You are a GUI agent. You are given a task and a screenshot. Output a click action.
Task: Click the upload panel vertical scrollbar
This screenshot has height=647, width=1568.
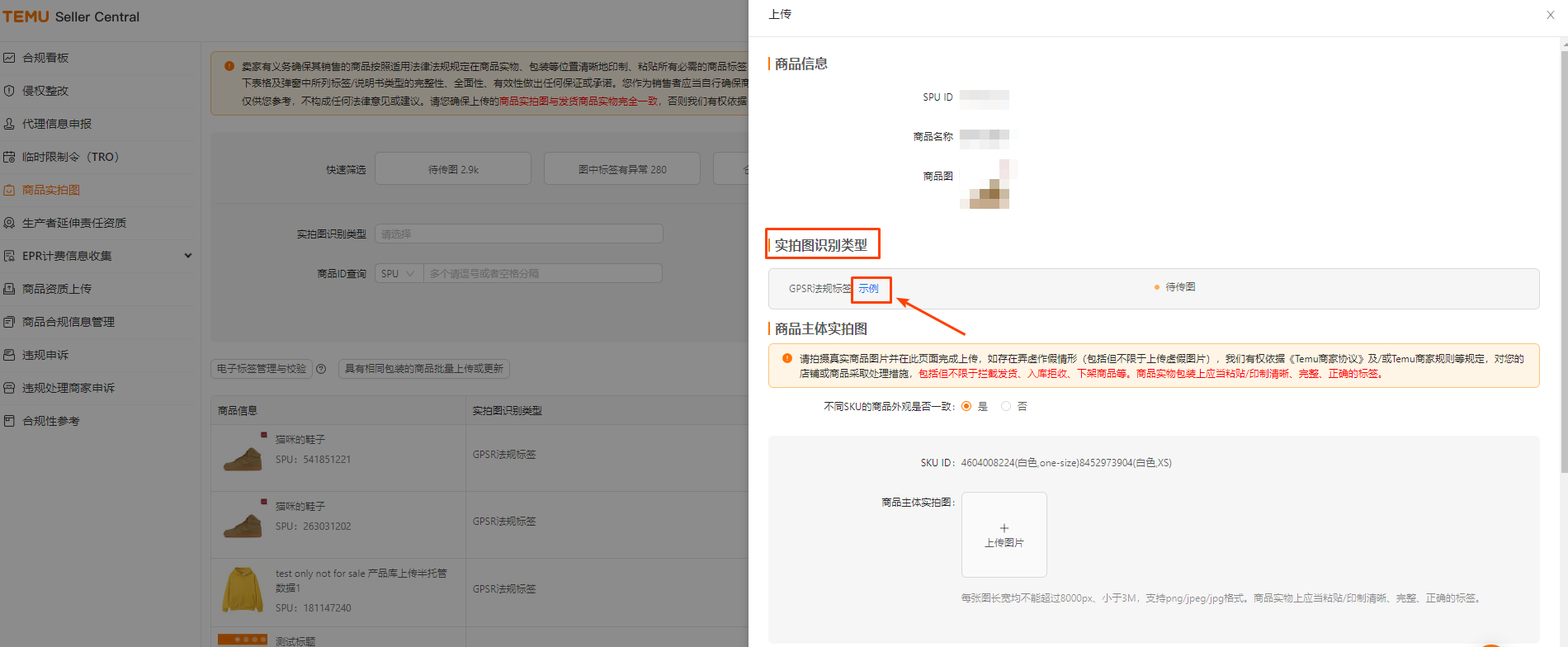pos(1564,262)
